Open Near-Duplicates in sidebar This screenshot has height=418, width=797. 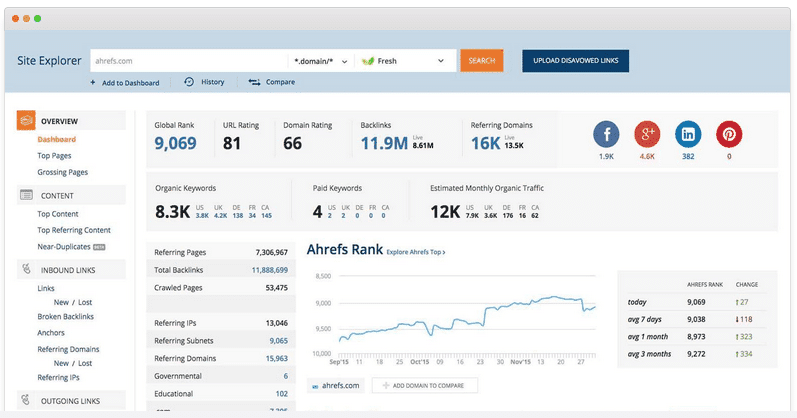pos(64,247)
